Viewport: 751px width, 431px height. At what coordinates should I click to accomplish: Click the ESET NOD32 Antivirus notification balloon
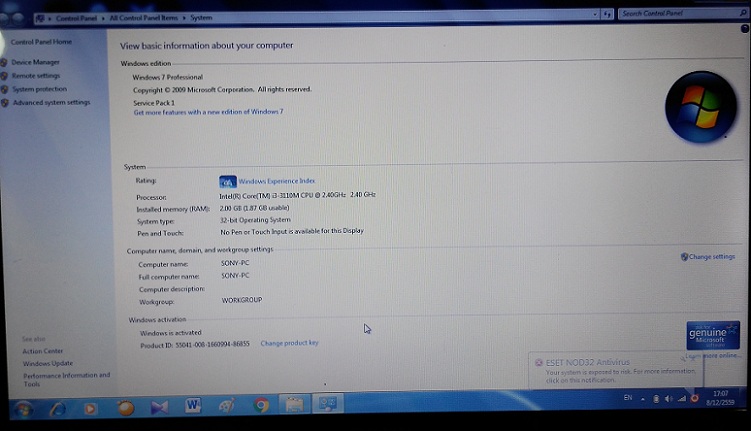(x=615, y=371)
